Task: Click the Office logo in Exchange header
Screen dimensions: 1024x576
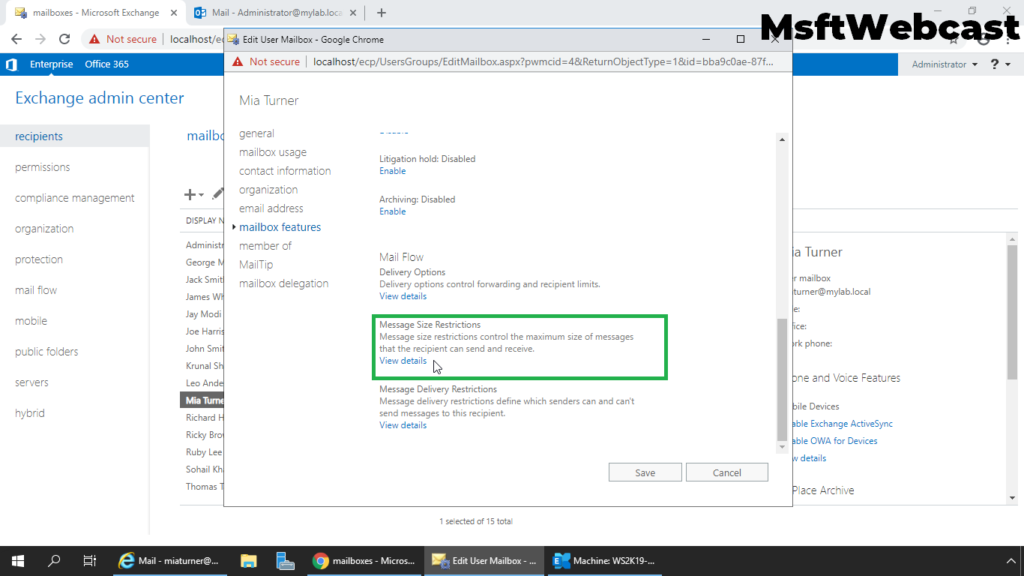Action: coord(11,64)
